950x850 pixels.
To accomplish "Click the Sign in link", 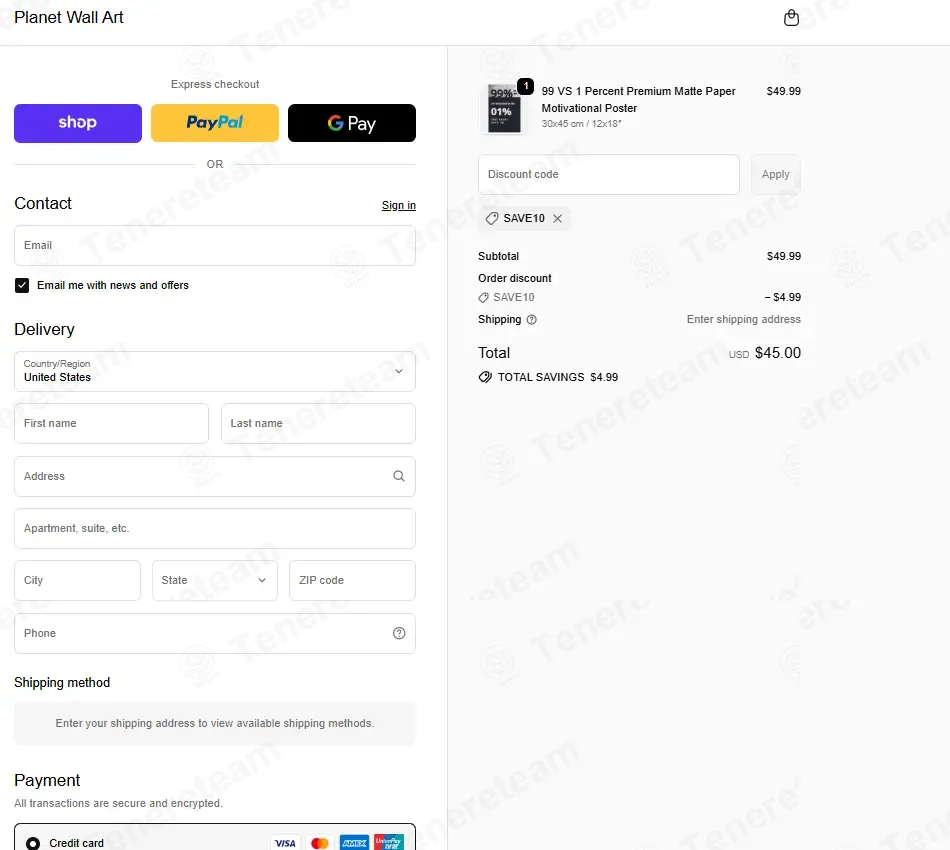I will (399, 205).
